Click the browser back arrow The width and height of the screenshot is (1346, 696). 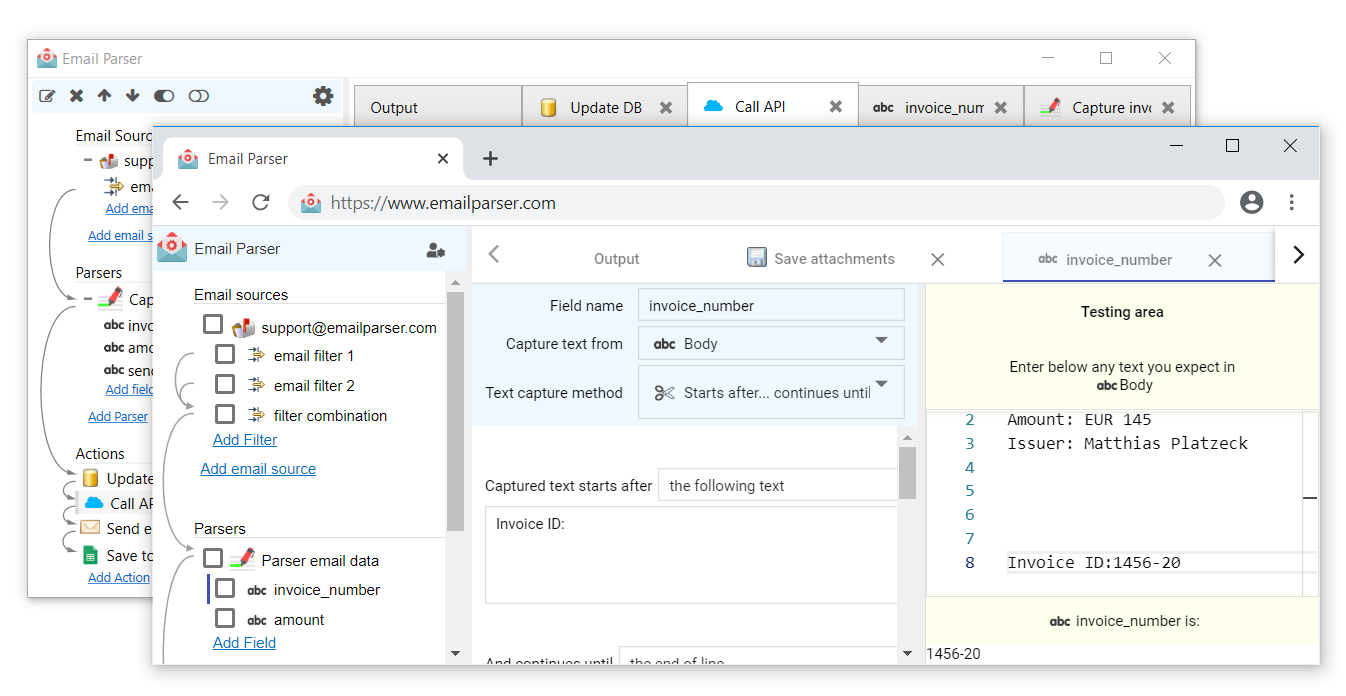[x=180, y=203]
